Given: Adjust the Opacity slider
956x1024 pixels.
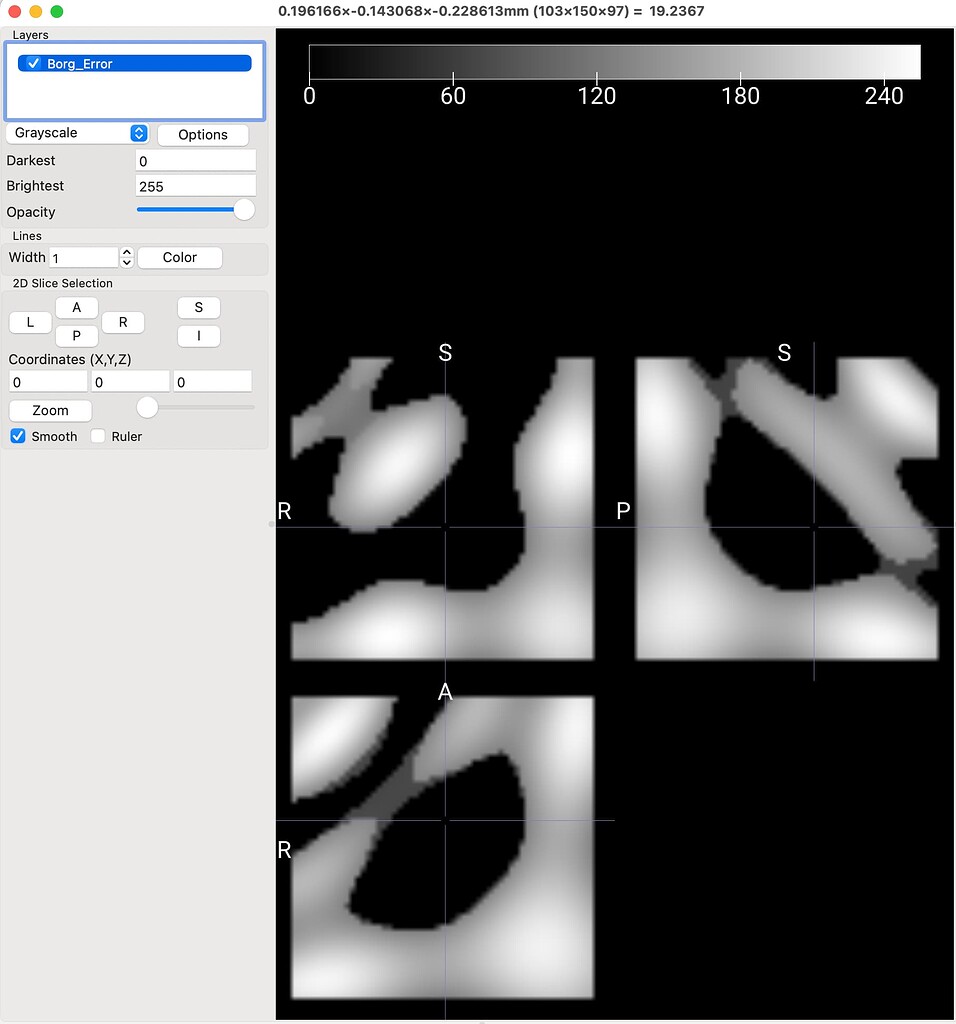Looking at the screenshot, I should tap(243, 209).
